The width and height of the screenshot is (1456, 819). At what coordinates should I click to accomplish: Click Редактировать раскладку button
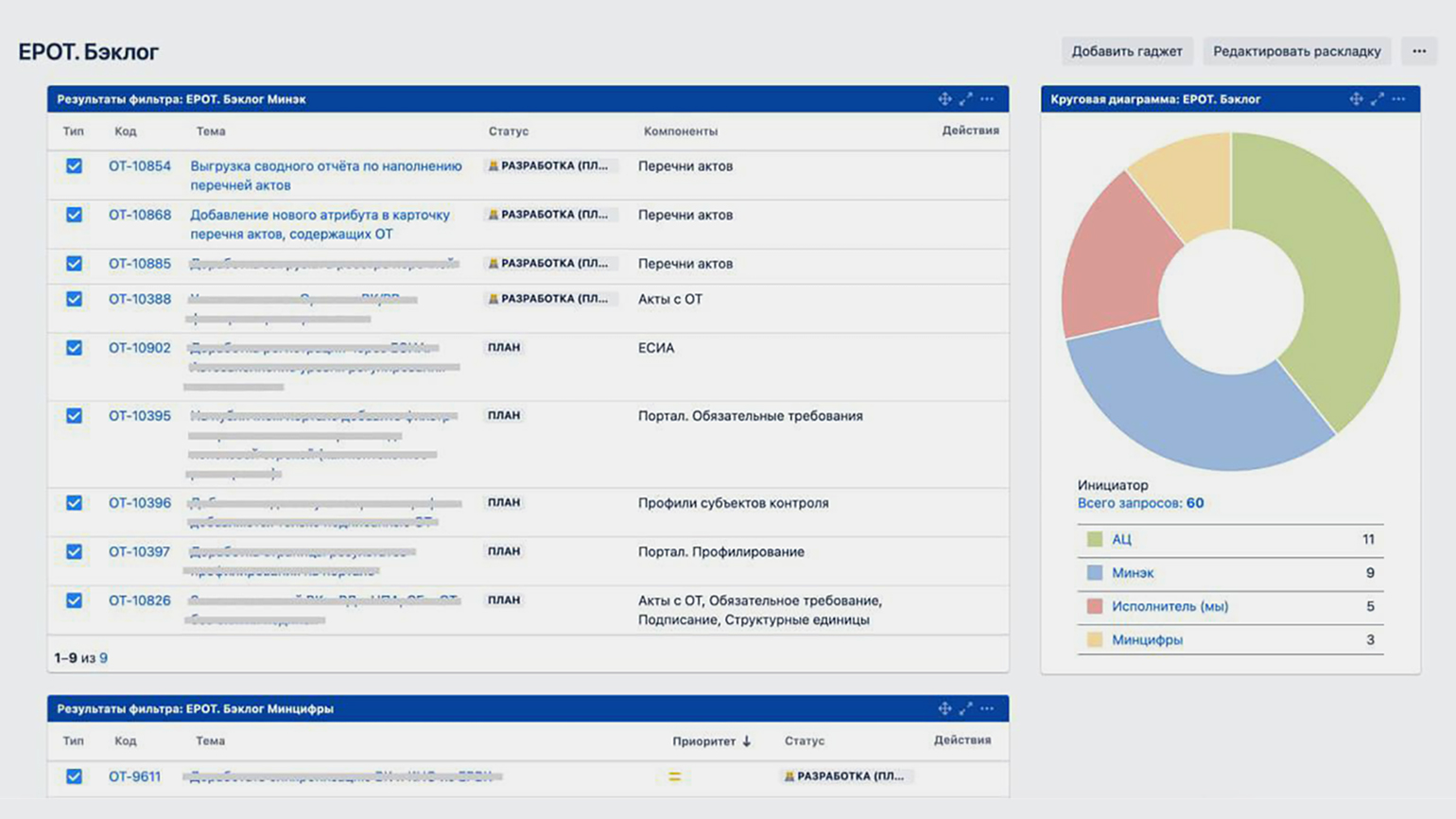point(1296,51)
